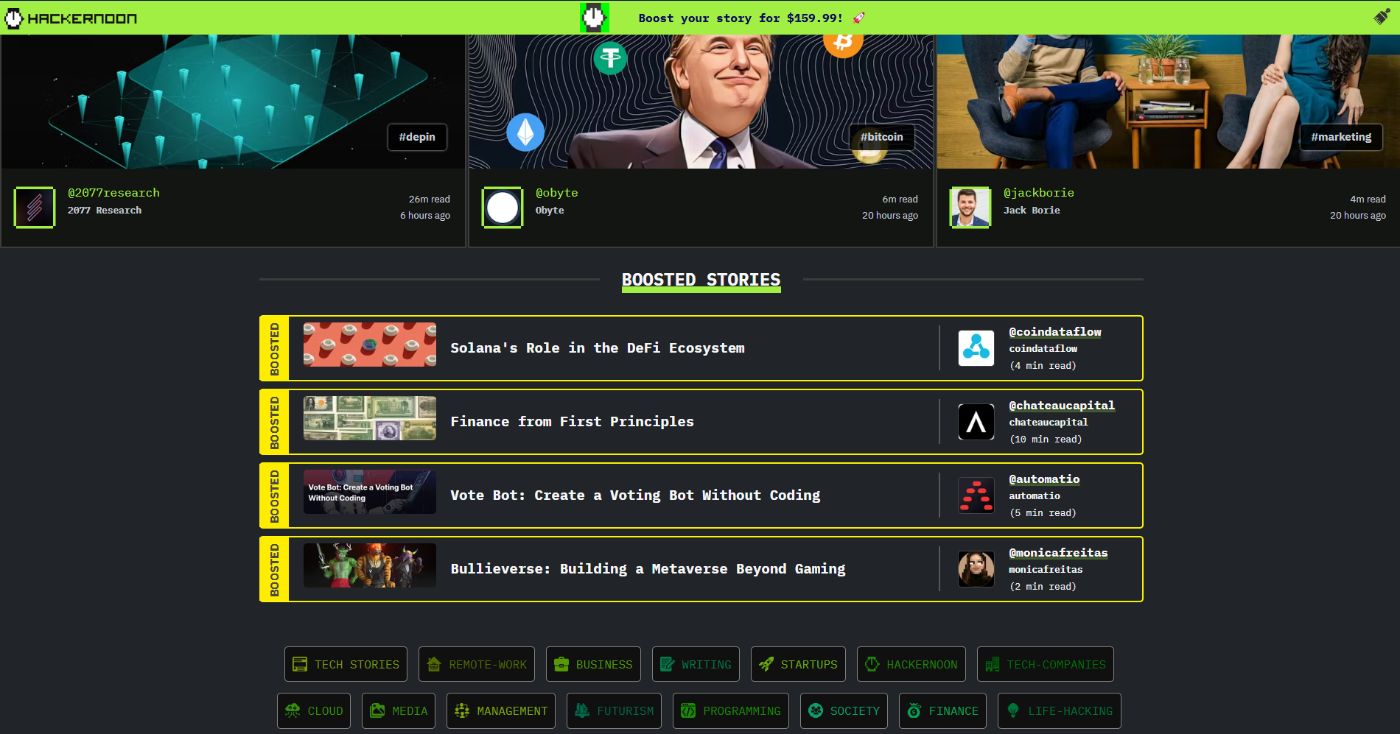Screen dimensions: 1400x734
Task: Click the Vote Bot story thumbnail
Action: pyautogui.click(x=370, y=492)
